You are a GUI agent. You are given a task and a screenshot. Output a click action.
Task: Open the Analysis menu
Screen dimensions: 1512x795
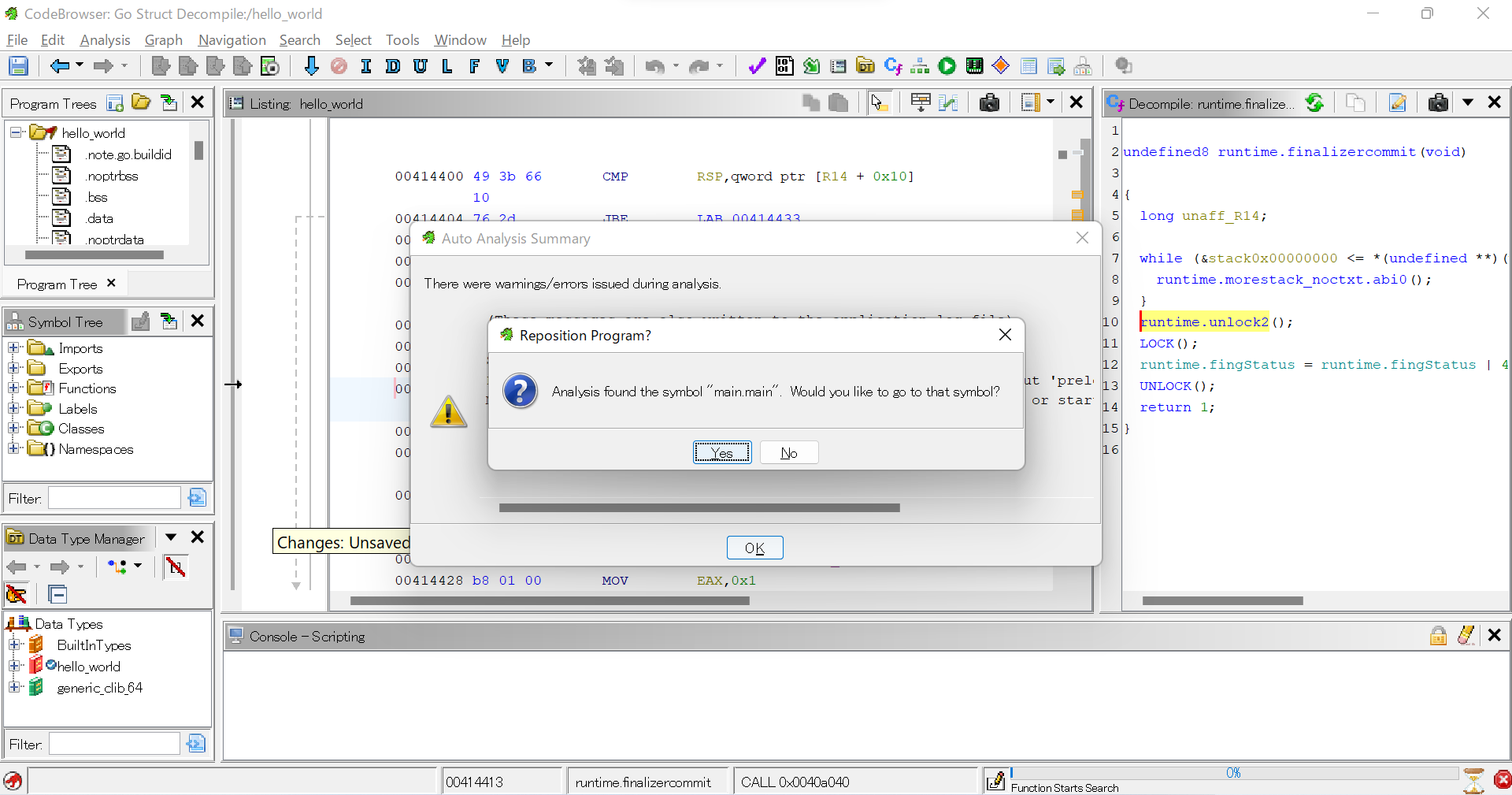click(x=105, y=40)
